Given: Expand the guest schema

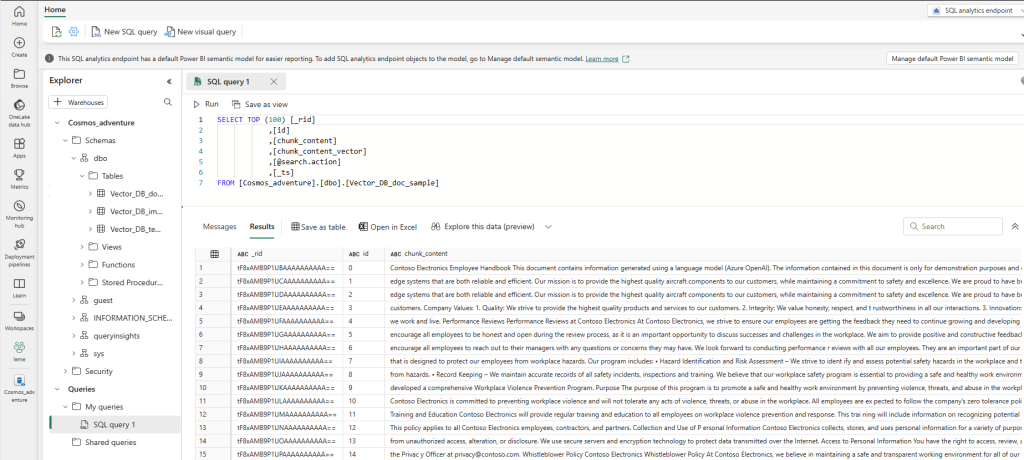Looking at the screenshot, I should pos(73,301).
